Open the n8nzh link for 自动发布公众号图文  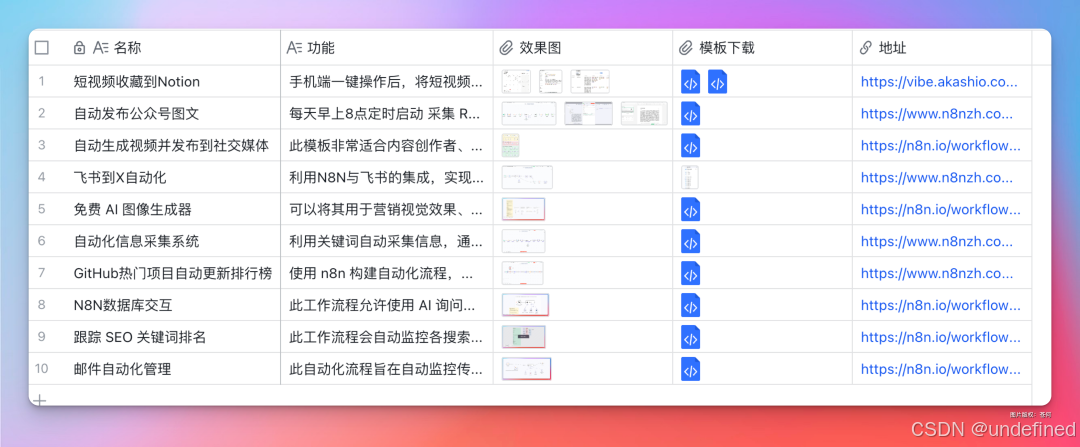pyautogui.click(x=937, y=114)
